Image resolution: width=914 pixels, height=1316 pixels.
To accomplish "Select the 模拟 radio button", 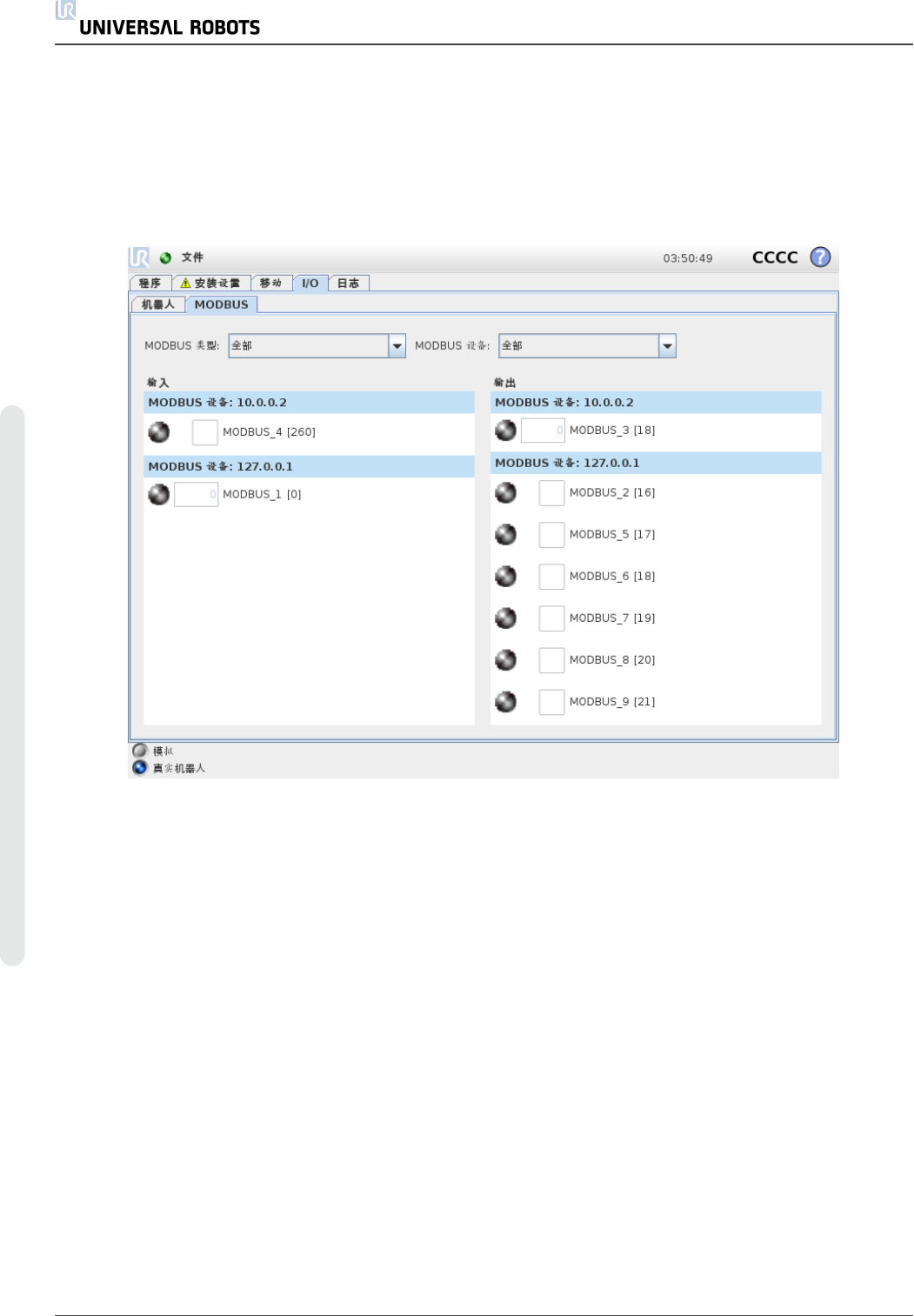I will tap(139, 751).
